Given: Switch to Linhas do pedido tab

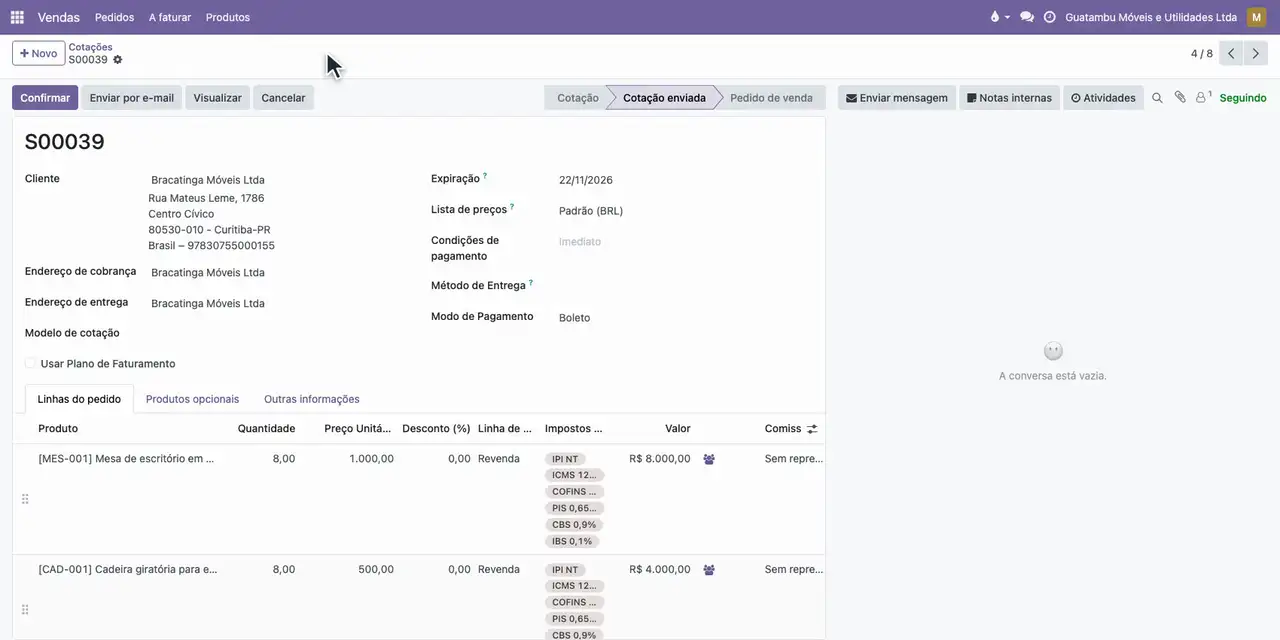Looking at the screenshot, I should (79, 399).
